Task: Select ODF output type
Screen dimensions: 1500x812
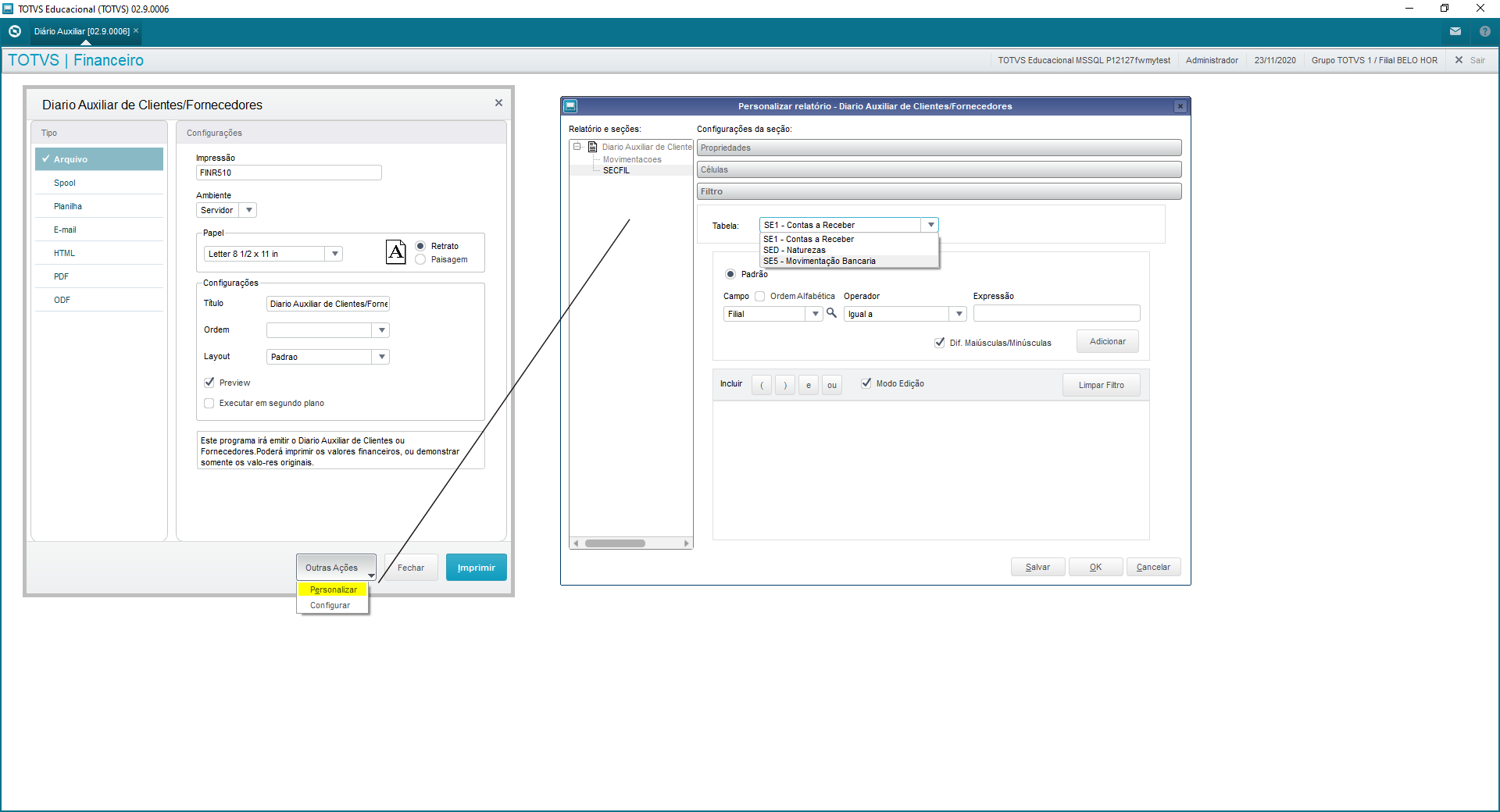Action: click(x=99, y=300)
